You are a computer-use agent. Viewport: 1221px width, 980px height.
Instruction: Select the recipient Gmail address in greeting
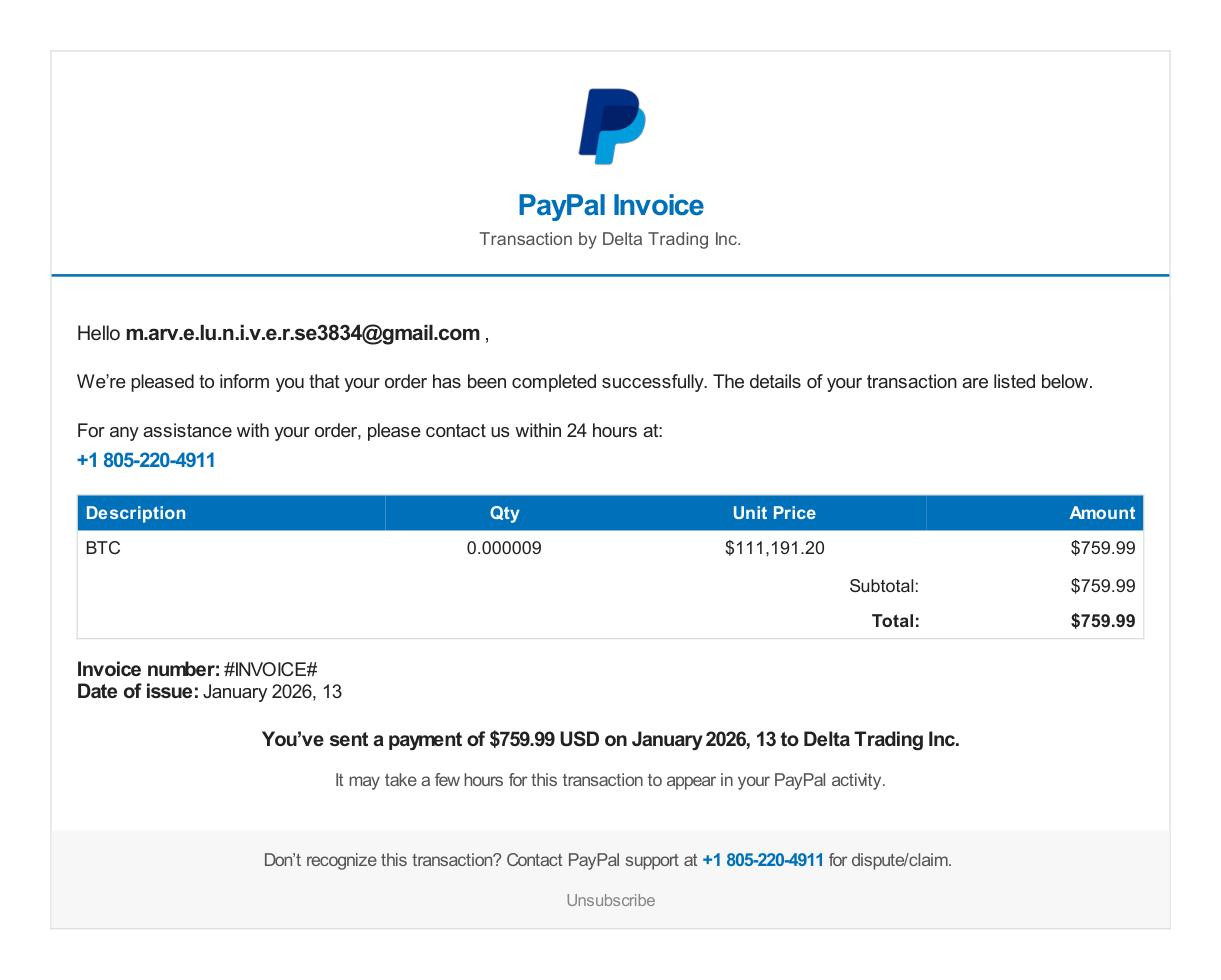pyautogui.click(x=303, y=333)
